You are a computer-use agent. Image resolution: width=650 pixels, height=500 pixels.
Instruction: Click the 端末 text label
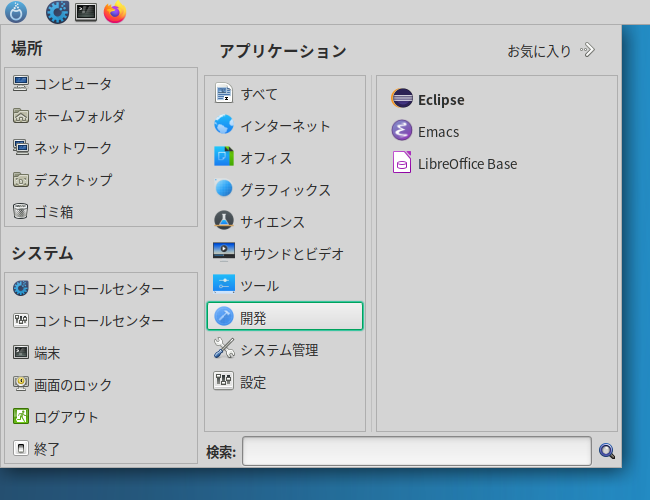(x=47, y=353)
